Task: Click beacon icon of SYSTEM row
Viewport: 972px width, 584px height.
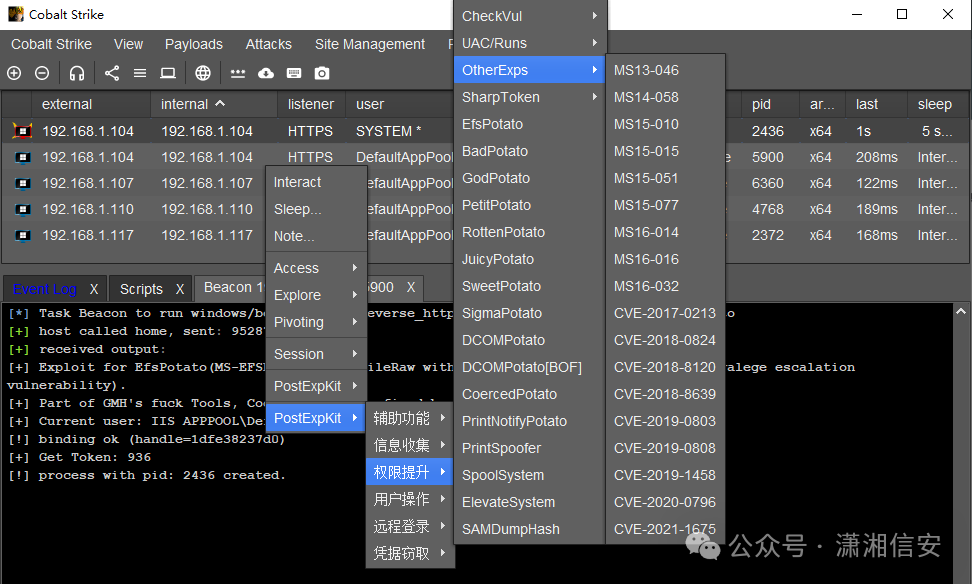Action: pyautogui.click(x=22, y=131)
